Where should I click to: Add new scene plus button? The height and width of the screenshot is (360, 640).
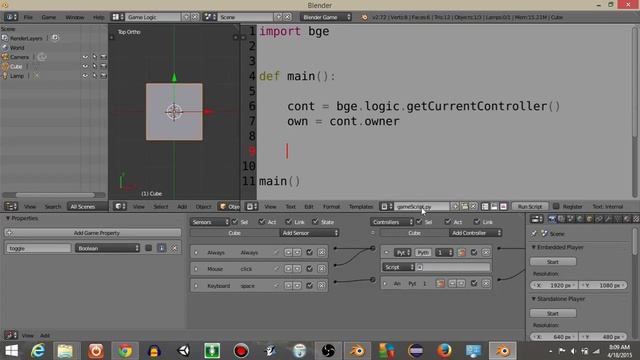pyautogui.click(x=278, y=17)
